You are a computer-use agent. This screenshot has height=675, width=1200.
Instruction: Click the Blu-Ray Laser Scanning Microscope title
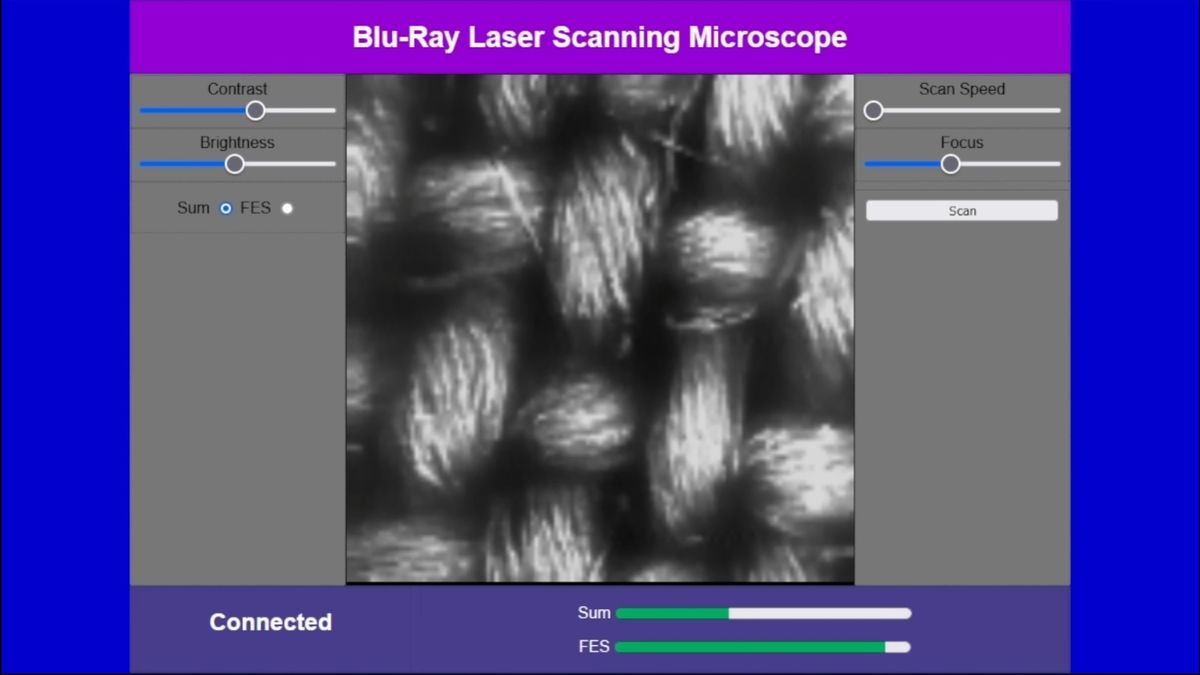coord(600,37)
